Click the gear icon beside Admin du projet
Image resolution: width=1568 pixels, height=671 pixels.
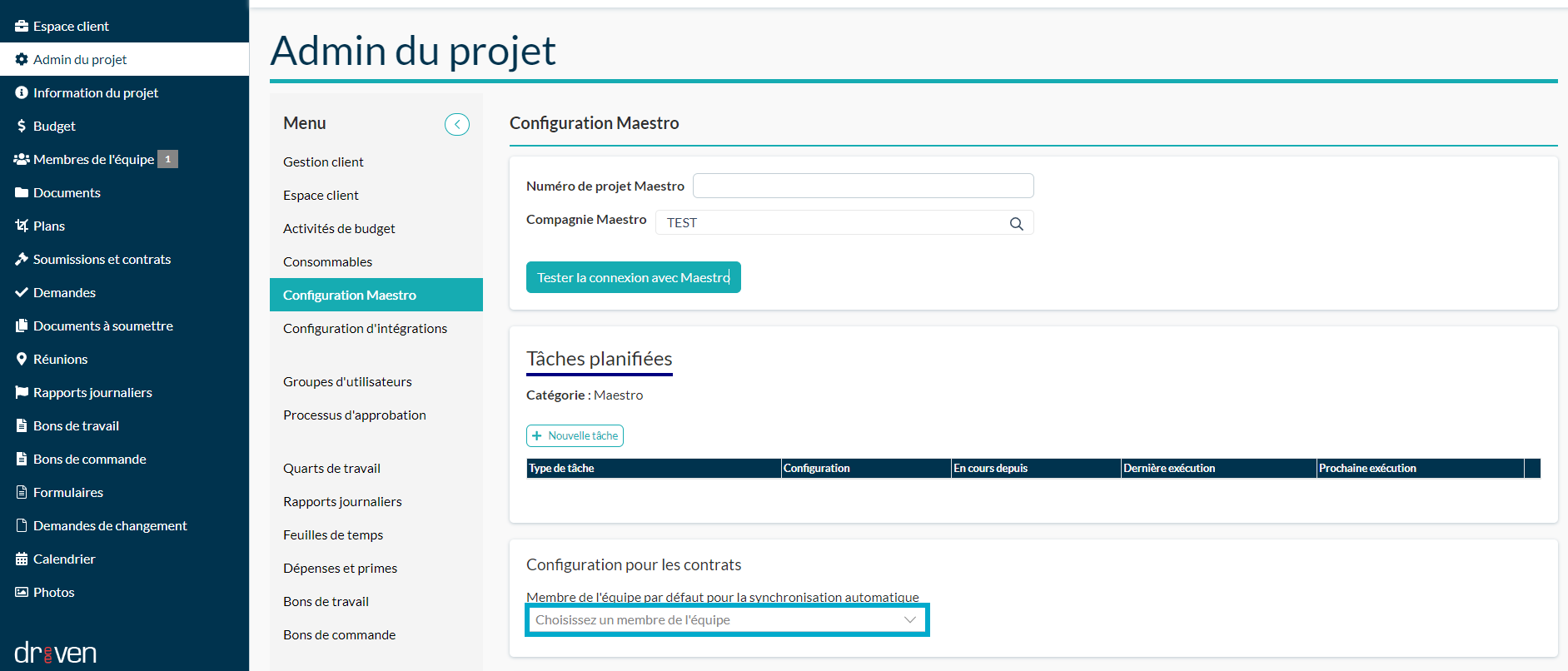(x=22, y=59)
